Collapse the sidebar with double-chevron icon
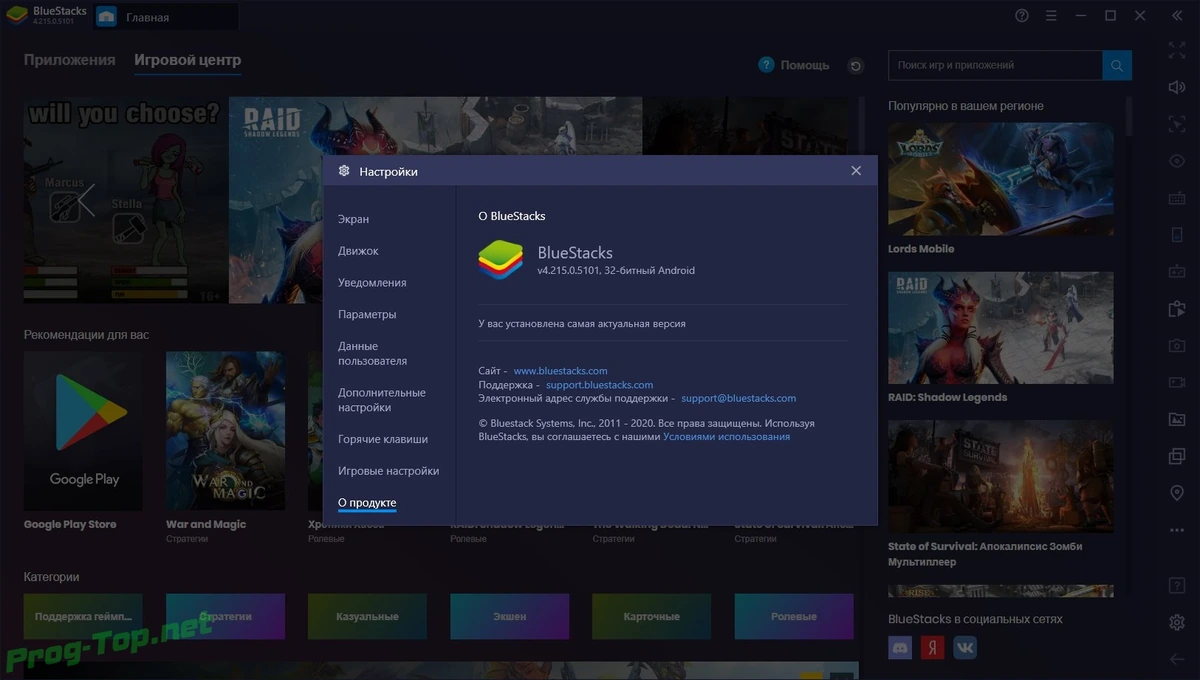 (x=1177, y=16)
